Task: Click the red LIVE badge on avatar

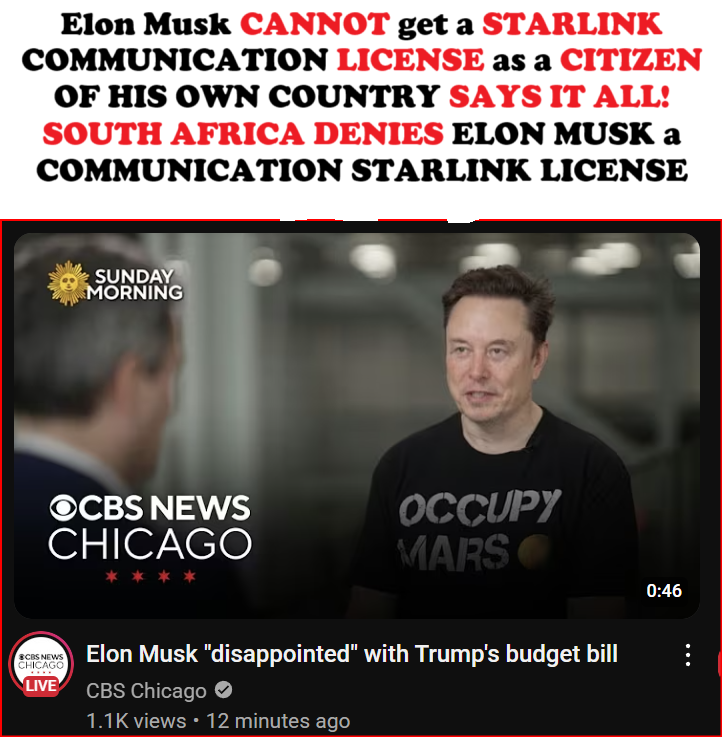Action: click(41, 686)
